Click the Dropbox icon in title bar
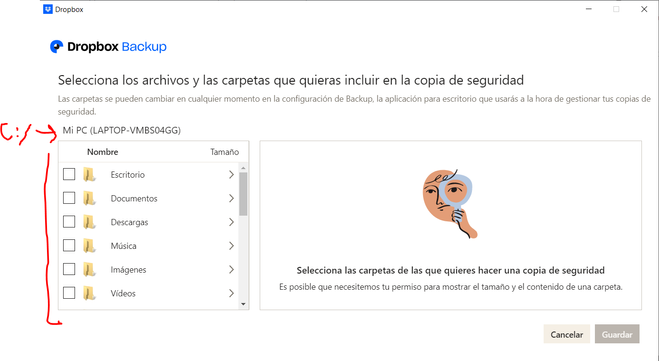This screenshot has height=361, width=659. tap(48, 9)
